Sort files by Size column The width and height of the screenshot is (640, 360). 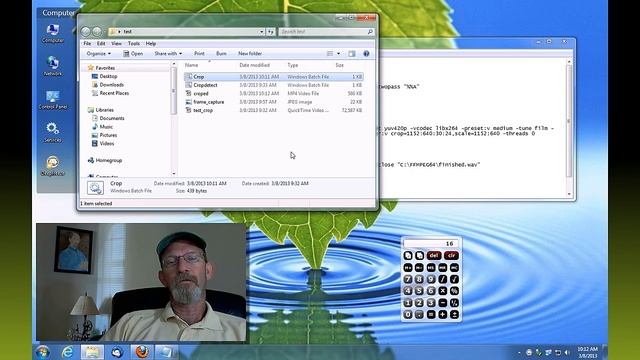[340, 65]
